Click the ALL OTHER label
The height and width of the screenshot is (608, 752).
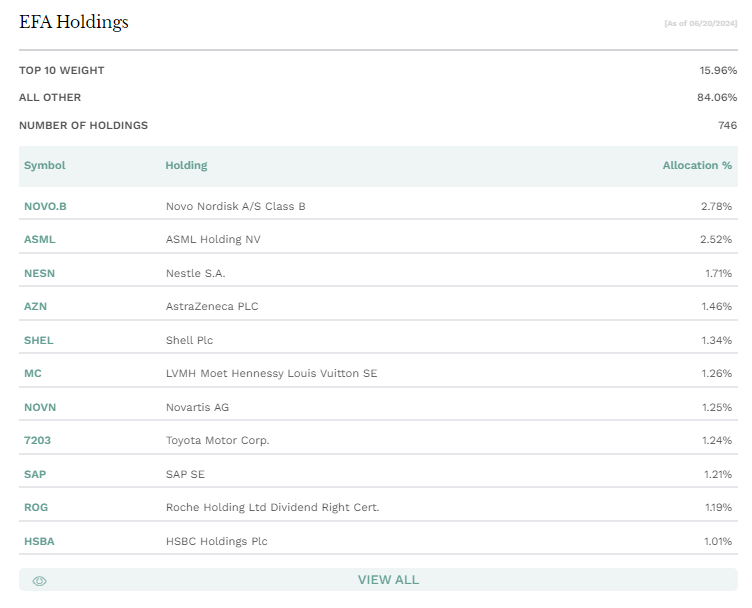click(x=50, y=97)
